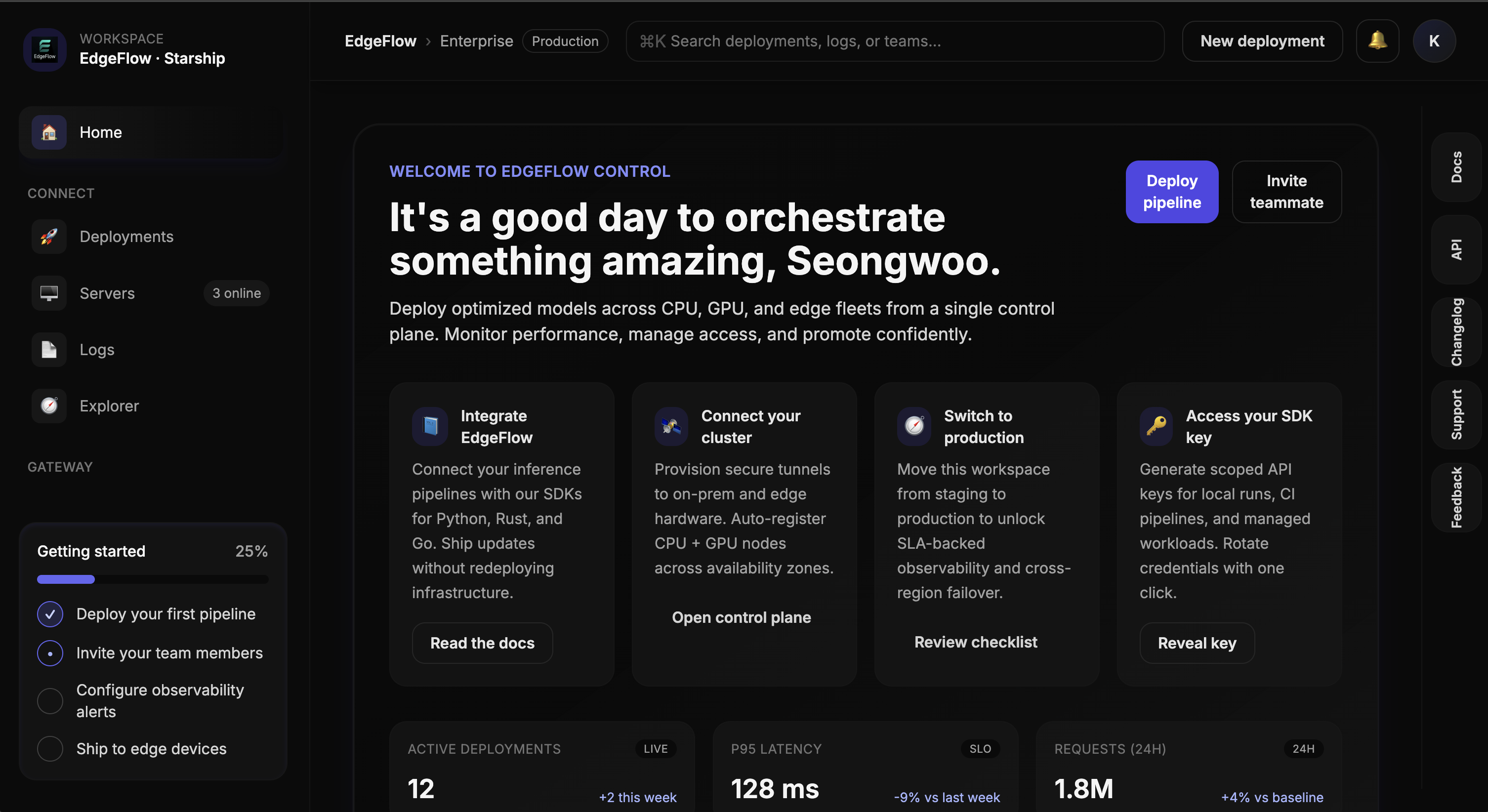This screenshot has height=812, width=1488.
Task: Select the Servers monitor icon
Action: (49, 293)
